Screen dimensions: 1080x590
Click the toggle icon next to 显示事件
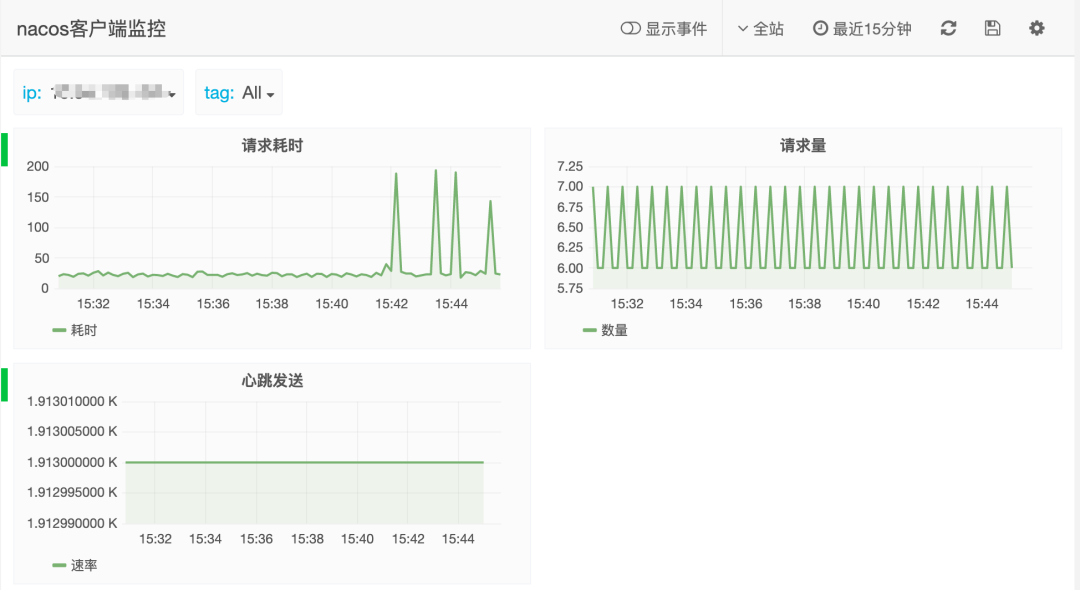pyautogui.click(x=630, y=29)
